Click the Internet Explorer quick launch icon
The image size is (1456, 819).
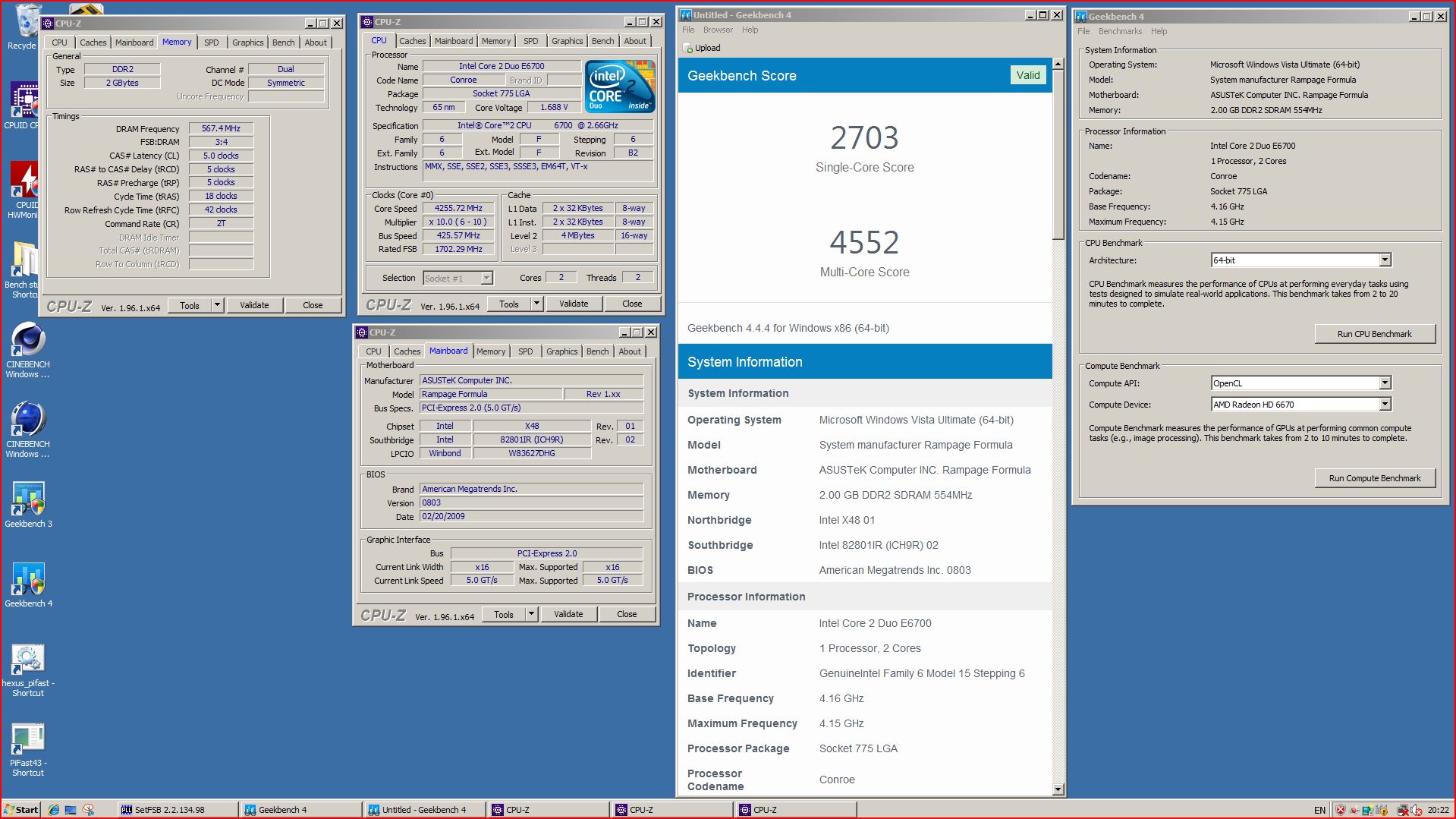pos(54,810)
